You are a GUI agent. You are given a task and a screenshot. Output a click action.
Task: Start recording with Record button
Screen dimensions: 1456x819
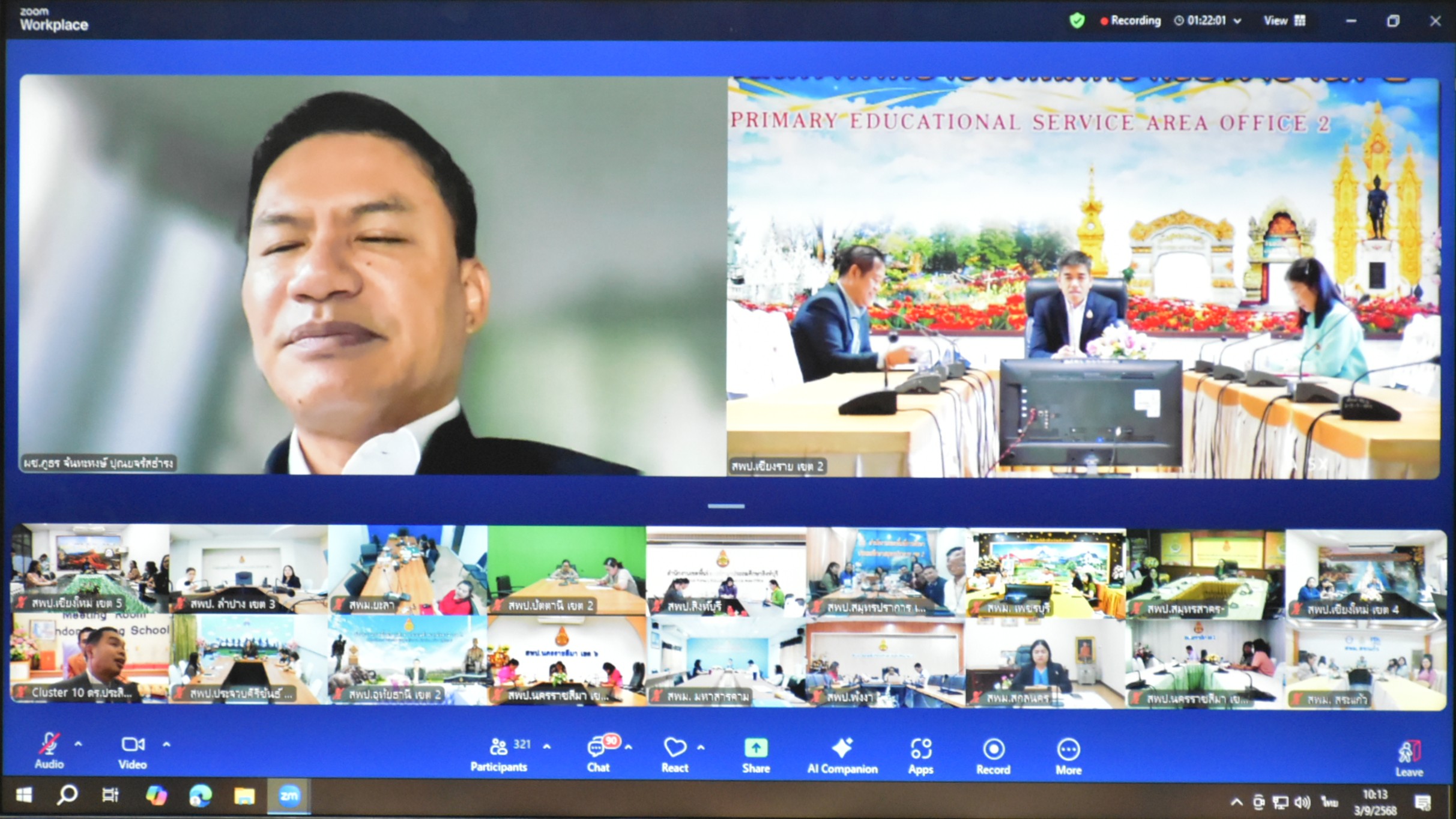coord(993,749)
